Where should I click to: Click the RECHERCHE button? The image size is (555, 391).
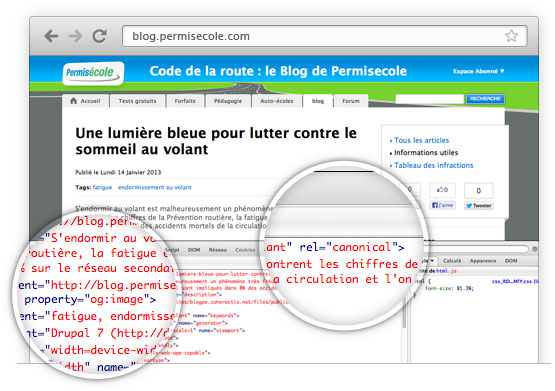point(485,99)
